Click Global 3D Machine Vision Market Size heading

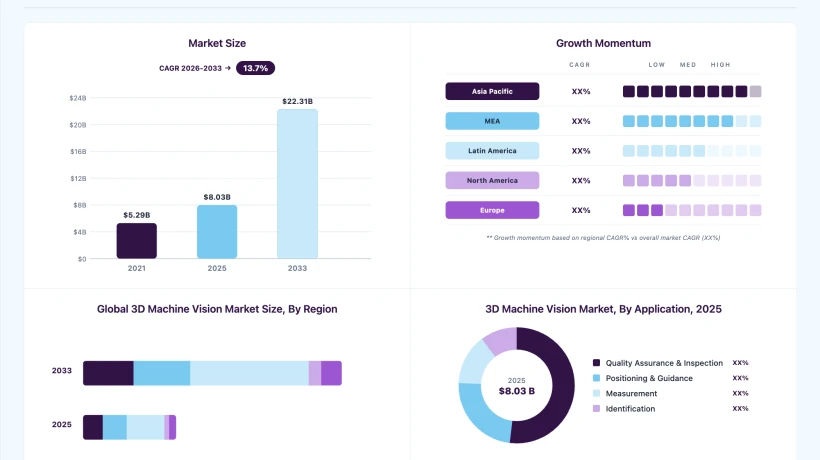tap(217, 309)
